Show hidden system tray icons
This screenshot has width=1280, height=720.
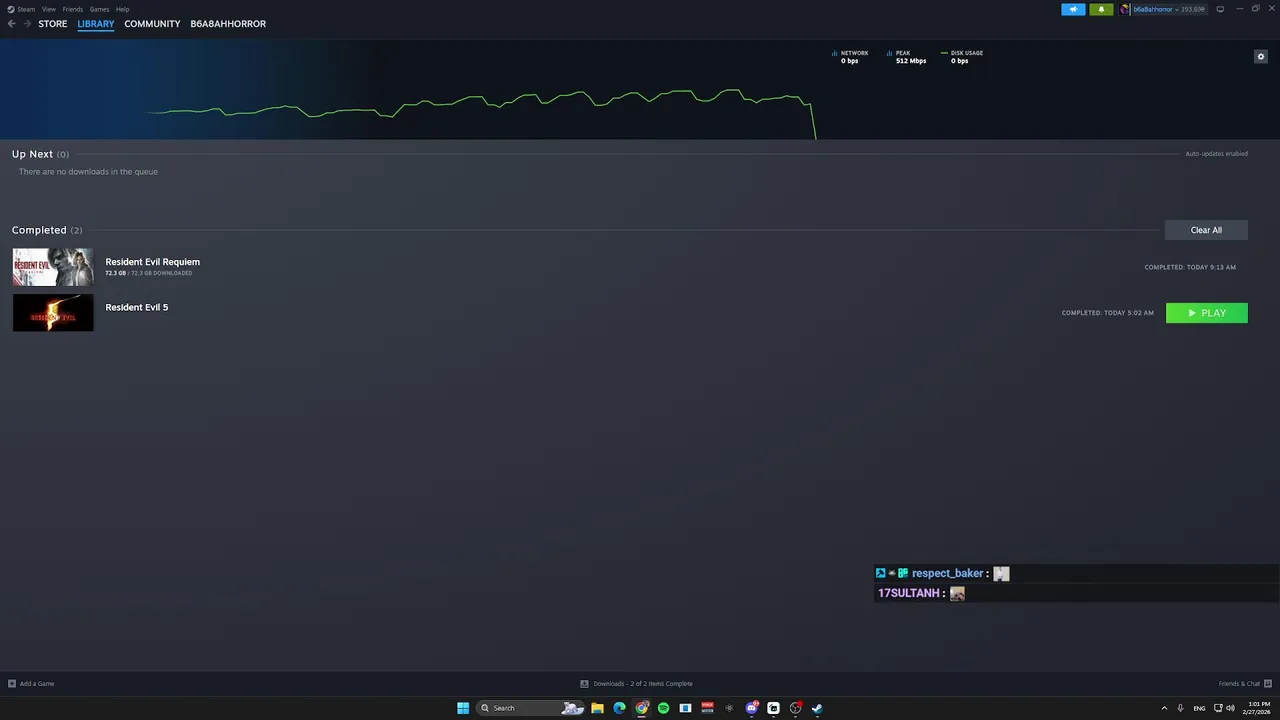pos(1164,708)
